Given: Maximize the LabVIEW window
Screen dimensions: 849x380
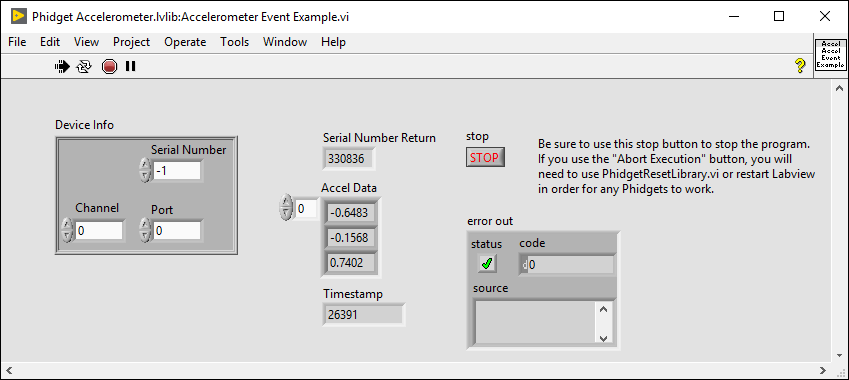Looking at the screenshot, I should pos(779,16).
